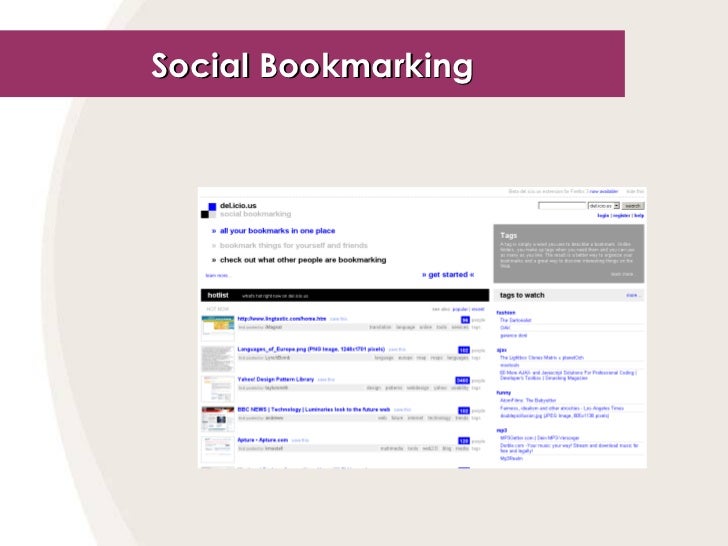This screenshot has width=728, height=546.
Task: Click the del.icio.us site title
Action: pos(238,205)
